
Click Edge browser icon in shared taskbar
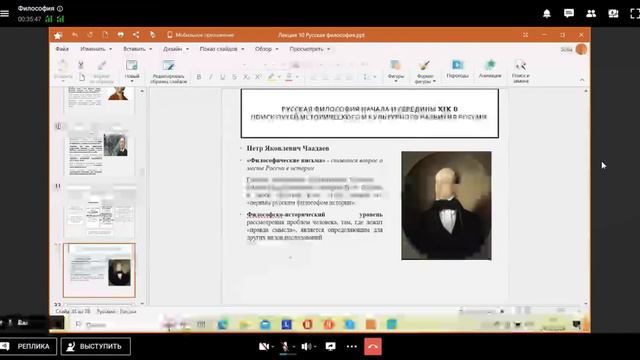[x=222, y=324]
